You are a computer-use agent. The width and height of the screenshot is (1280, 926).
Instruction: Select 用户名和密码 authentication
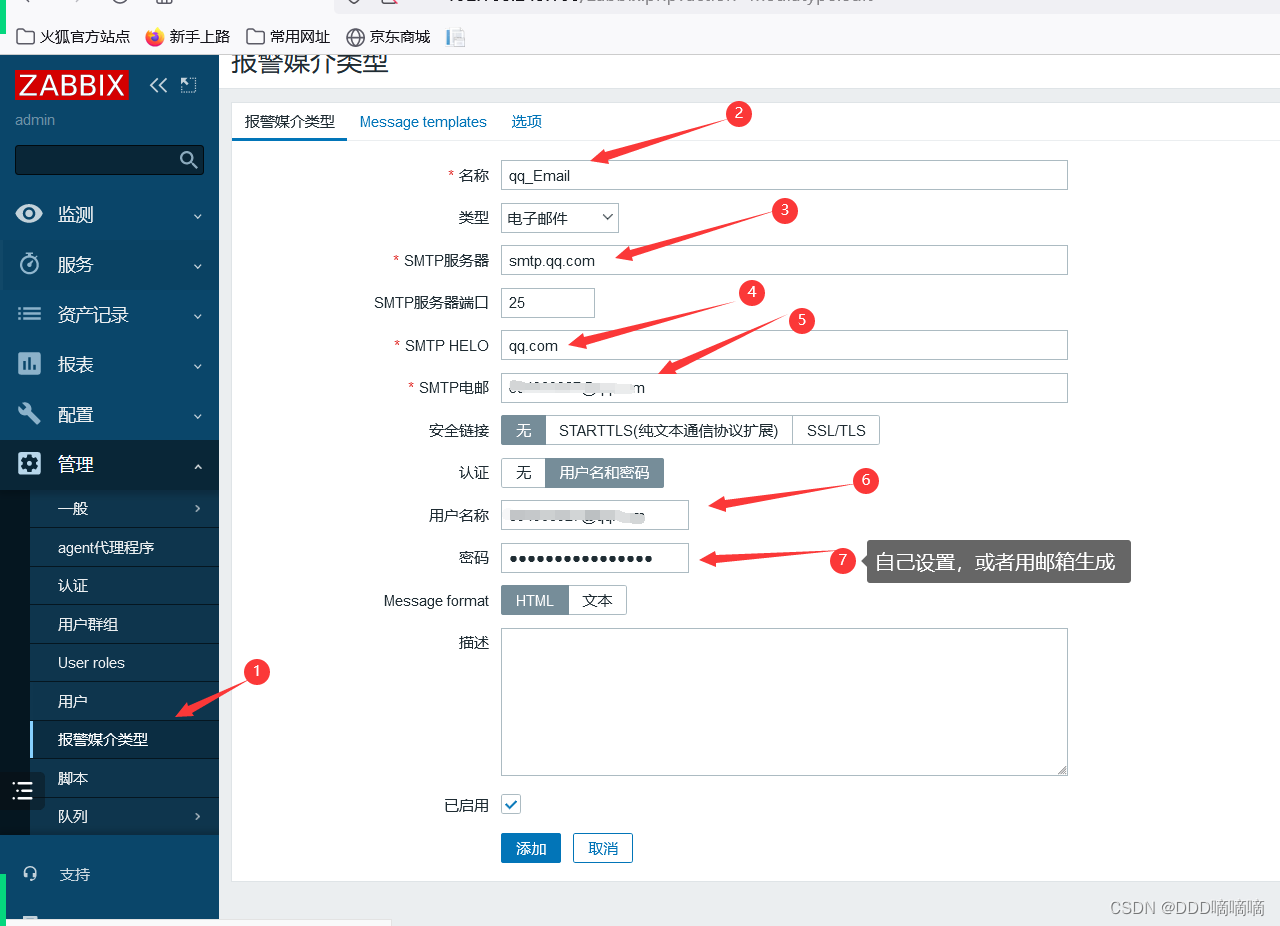click(604, 473)
